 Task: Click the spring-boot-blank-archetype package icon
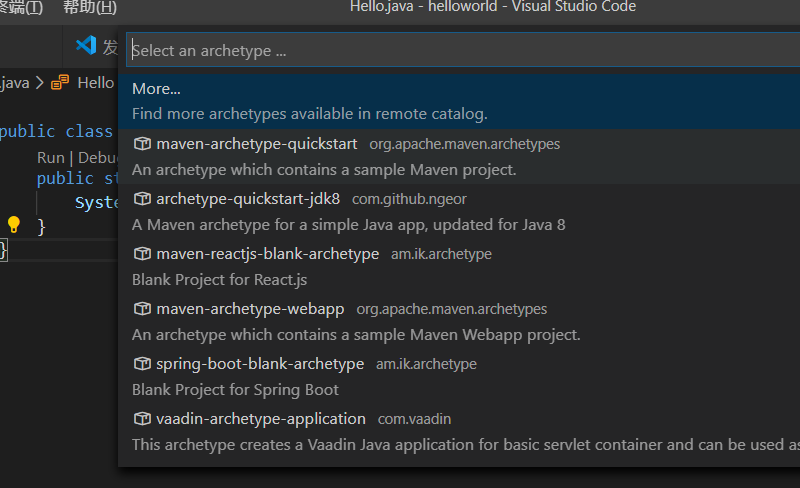point(141,364)
